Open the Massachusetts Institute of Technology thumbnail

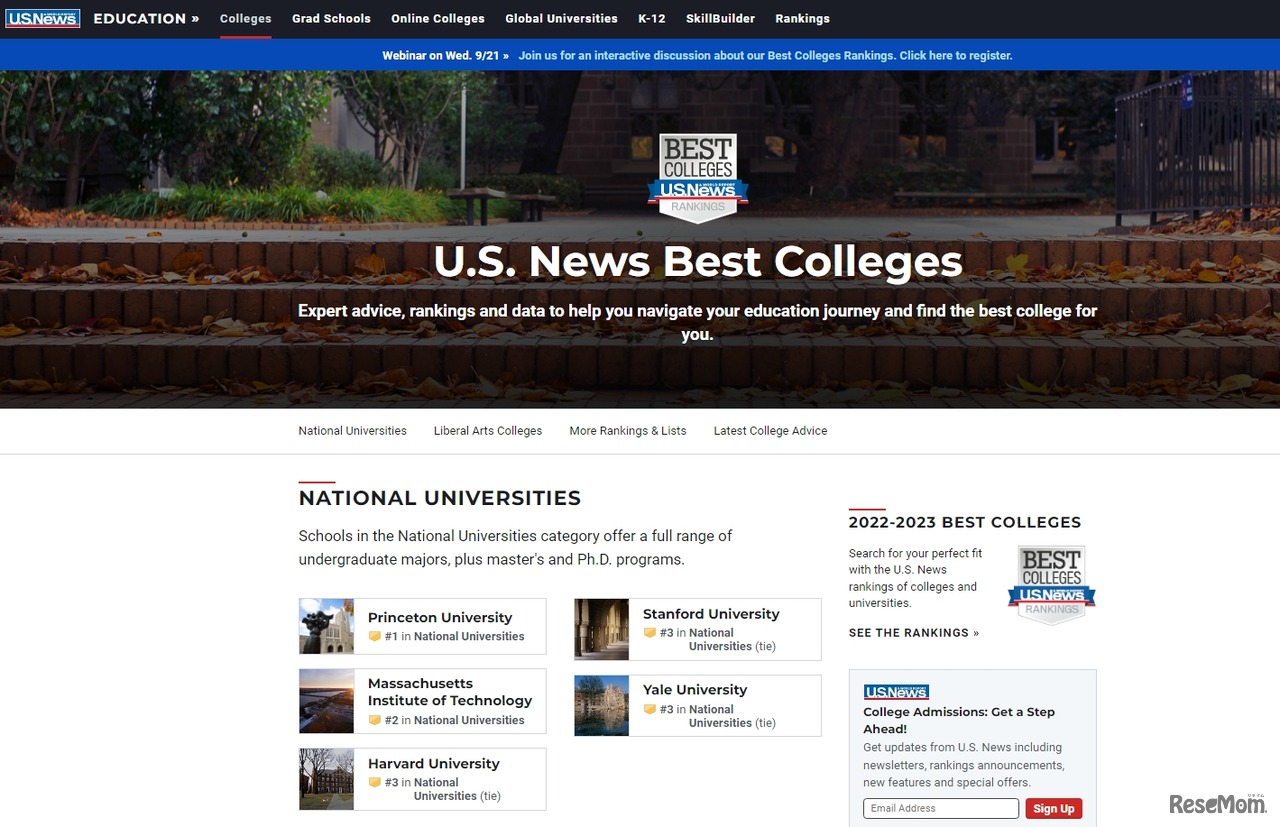[326, 701]
